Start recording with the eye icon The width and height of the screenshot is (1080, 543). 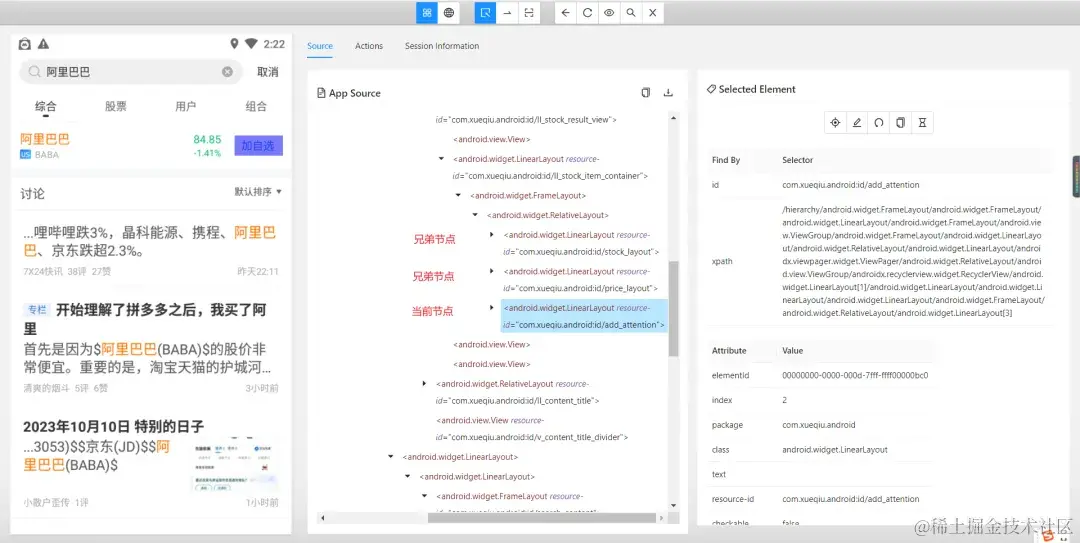(609, 12)
